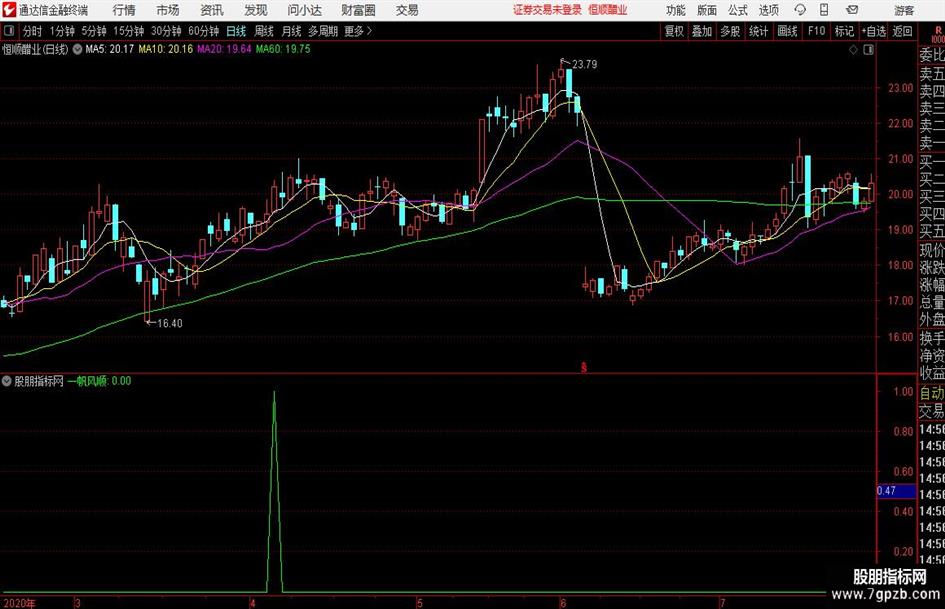Open the 公式 menu
This screenshot has height=609, width=945.
738,10
